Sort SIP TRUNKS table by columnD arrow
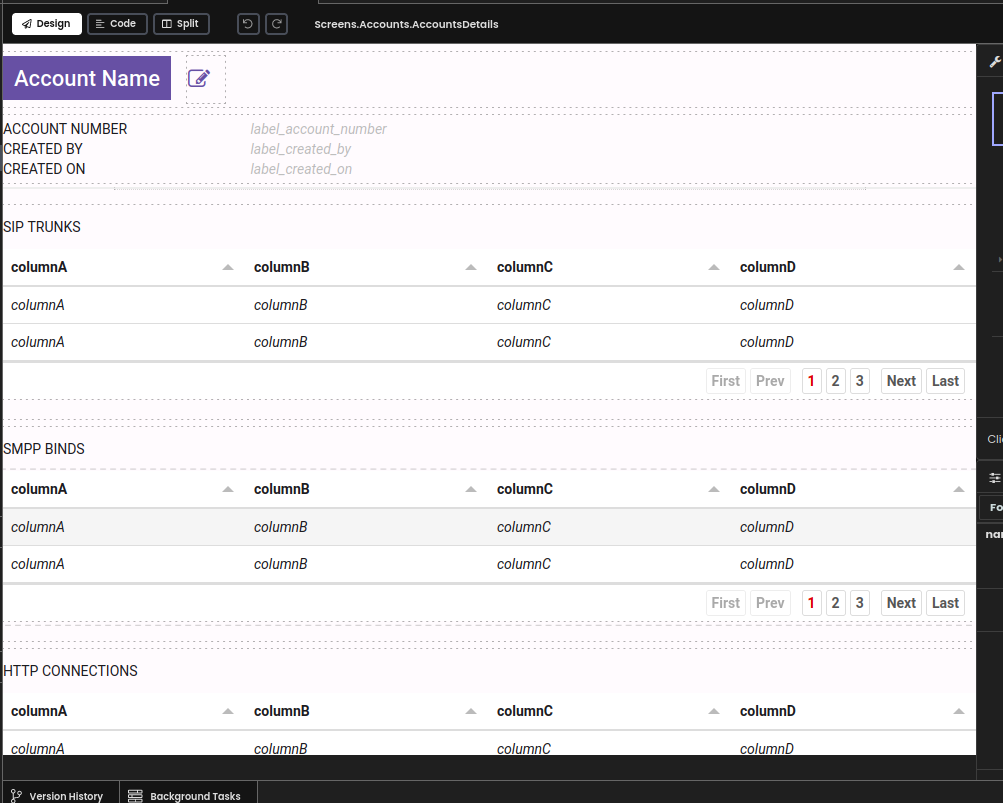Viewport: 1003px width, 803px height. point(958,267)
